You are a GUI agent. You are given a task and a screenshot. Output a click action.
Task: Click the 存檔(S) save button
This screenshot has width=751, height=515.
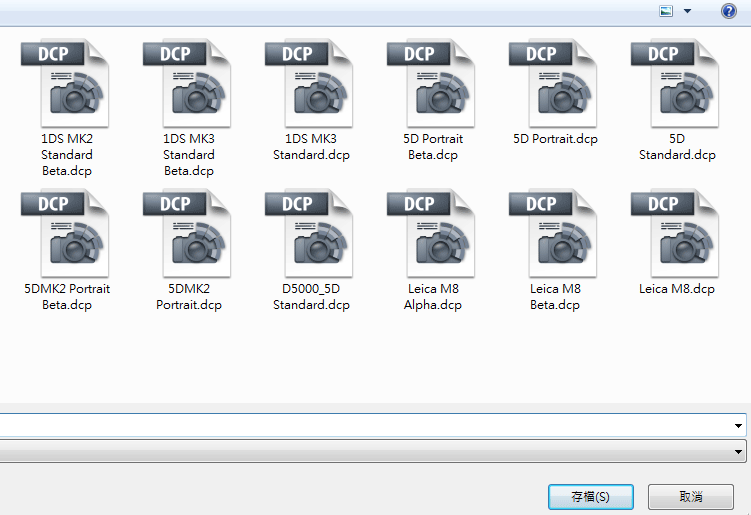591,497
